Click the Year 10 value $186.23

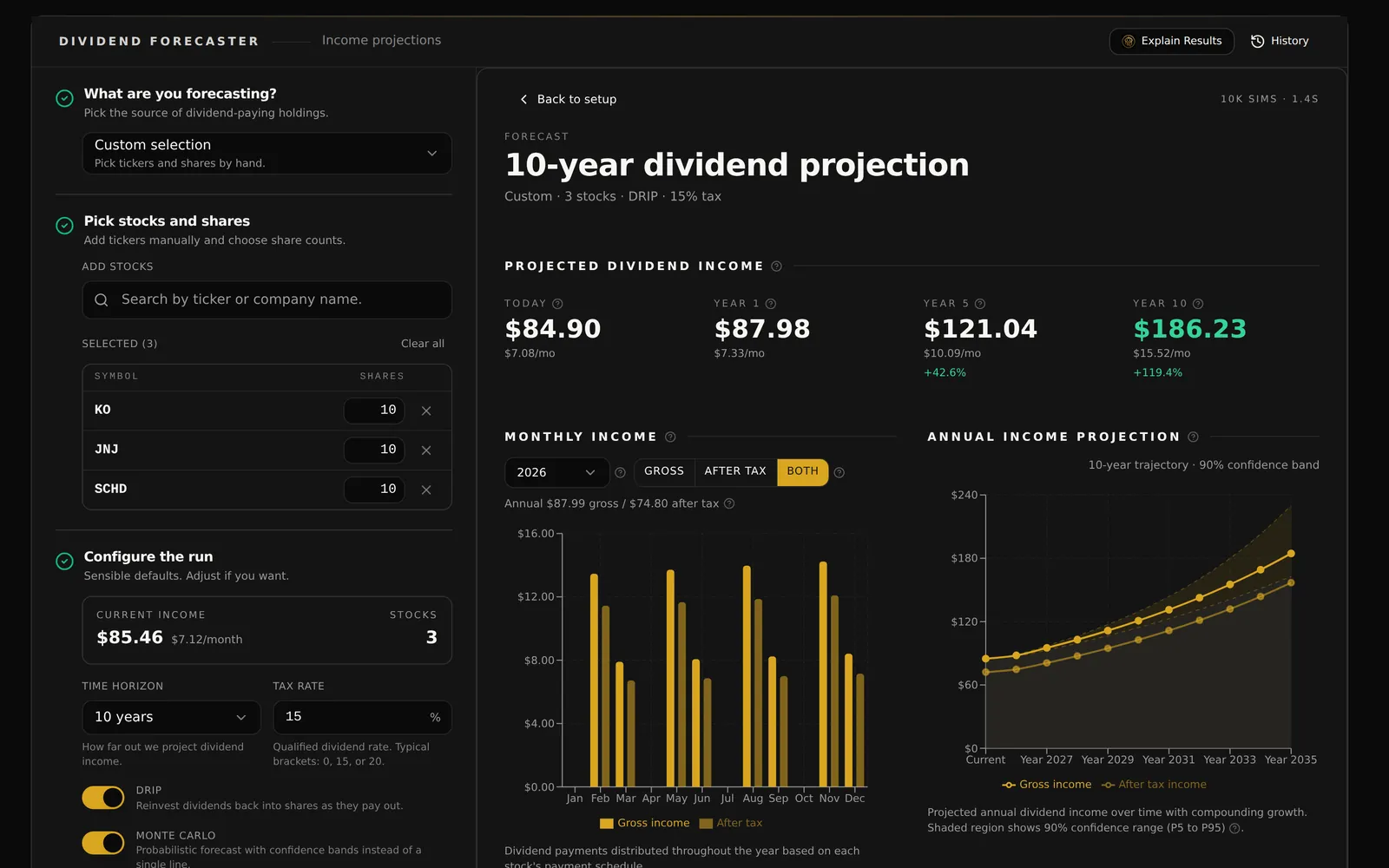[1189, 329]
